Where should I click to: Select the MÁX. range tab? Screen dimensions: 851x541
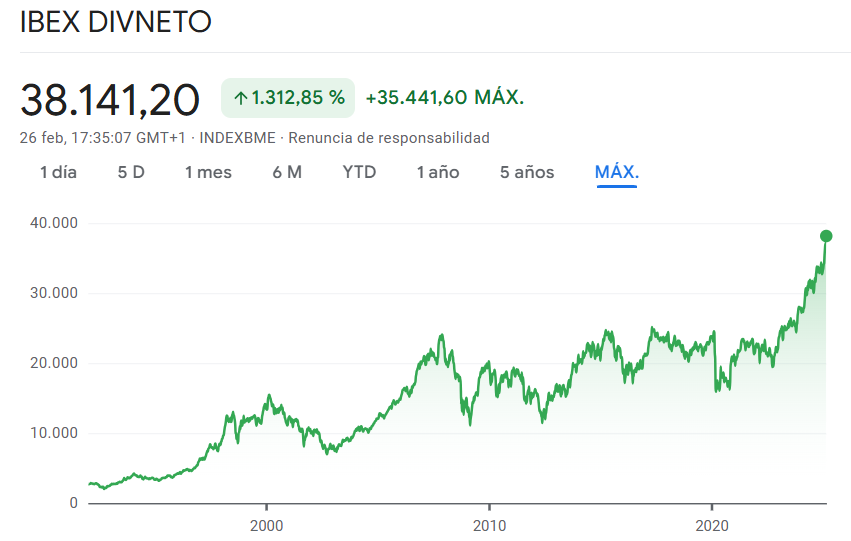pos(617,173)
